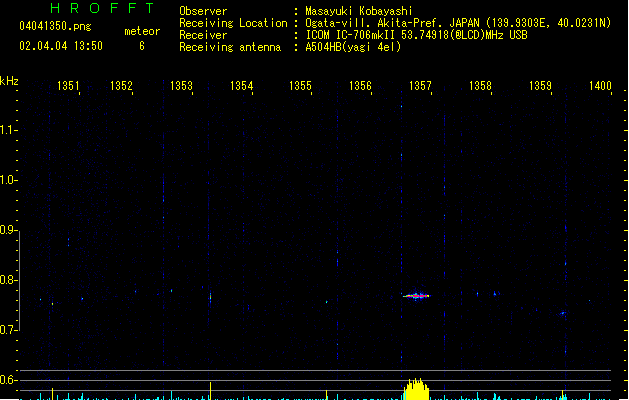
Task: Click the Receiving antenna label
Action: 230,47
